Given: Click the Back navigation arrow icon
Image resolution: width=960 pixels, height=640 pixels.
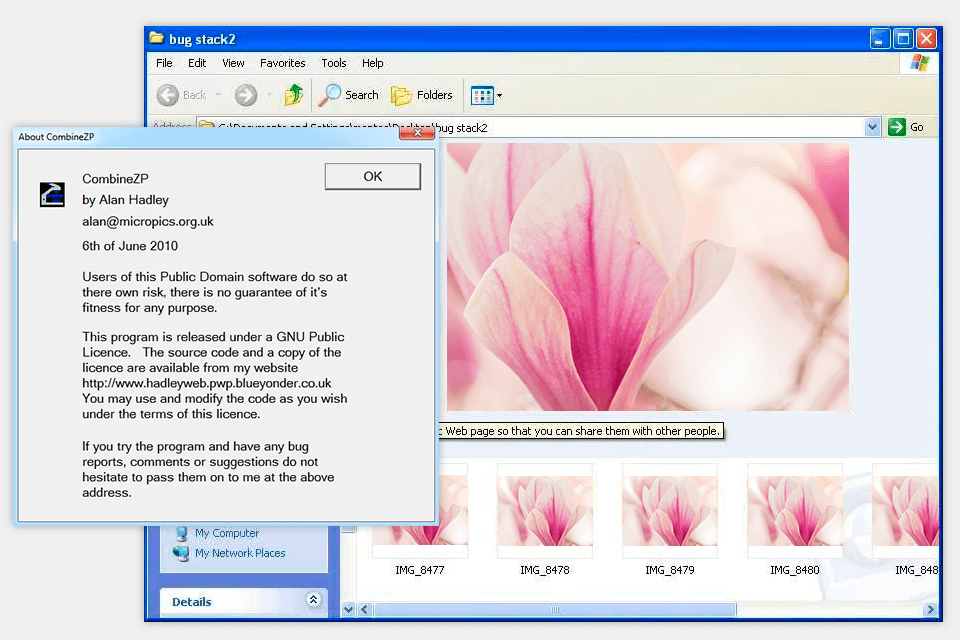Looking at the screenshot, I should (x=168, y=95).
